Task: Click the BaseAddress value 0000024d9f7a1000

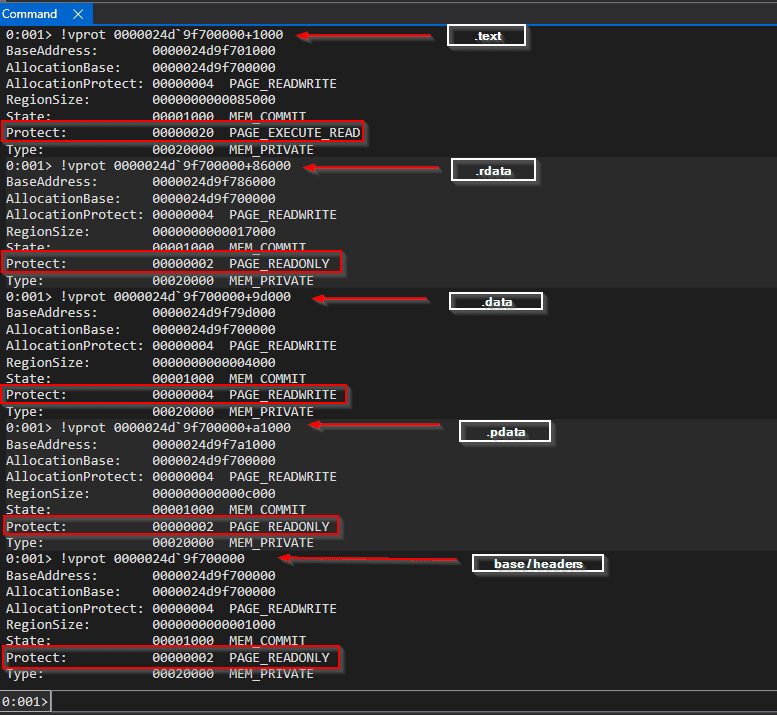Action: coord(214,444)
